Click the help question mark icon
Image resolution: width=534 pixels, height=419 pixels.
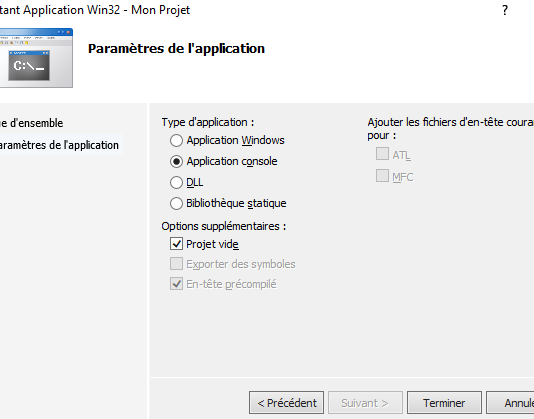pos(505,10)
